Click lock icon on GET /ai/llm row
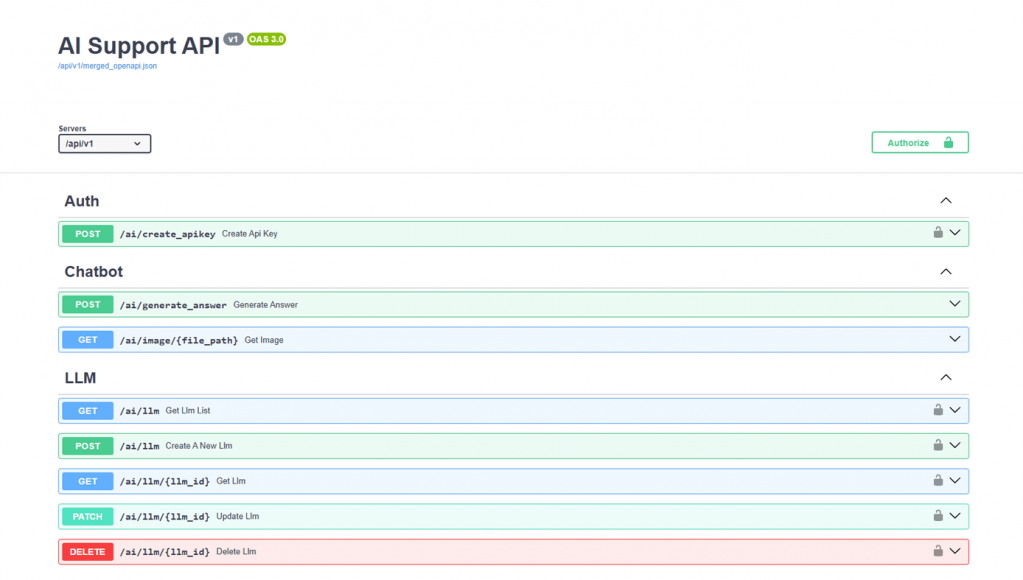 [x=938, y=410]
